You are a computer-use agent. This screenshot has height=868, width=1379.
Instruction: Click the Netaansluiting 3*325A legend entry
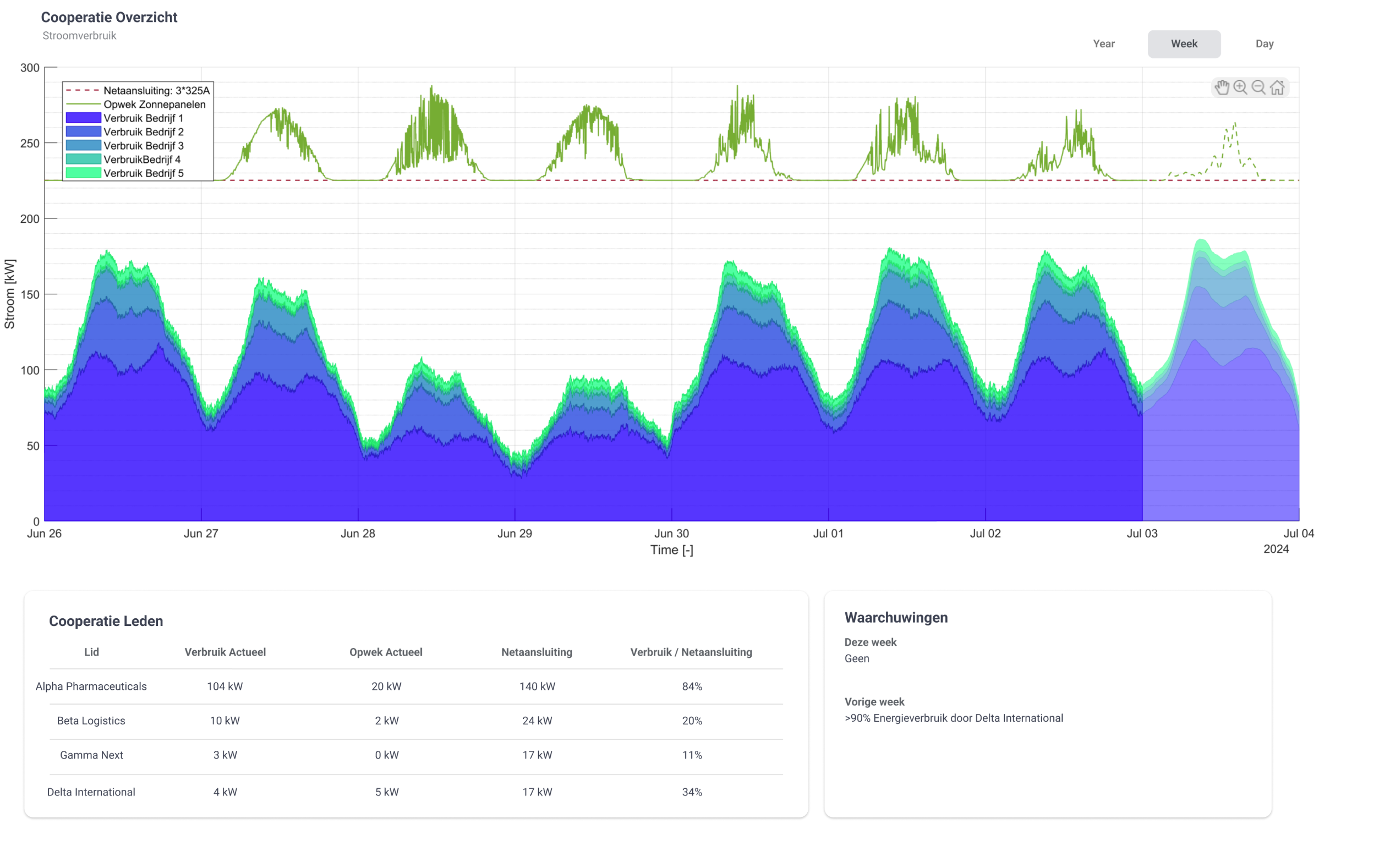[x=156, y=90]
